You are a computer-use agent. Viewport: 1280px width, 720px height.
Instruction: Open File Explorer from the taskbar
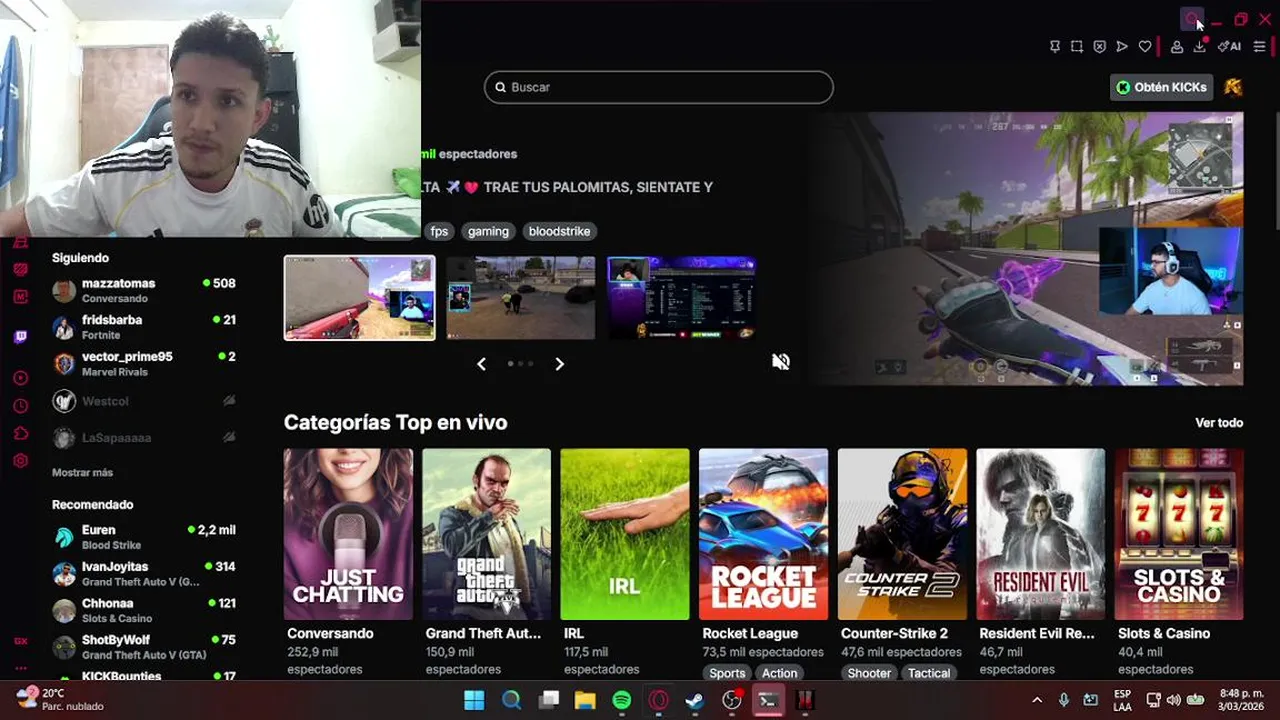click(x=585, y=700)
